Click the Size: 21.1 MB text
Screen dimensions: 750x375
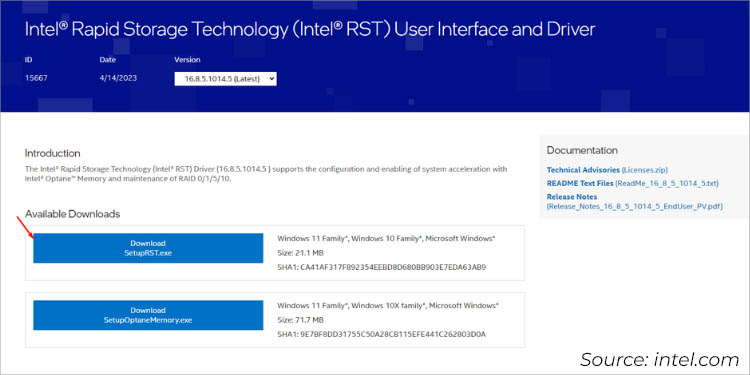(300, 253)
